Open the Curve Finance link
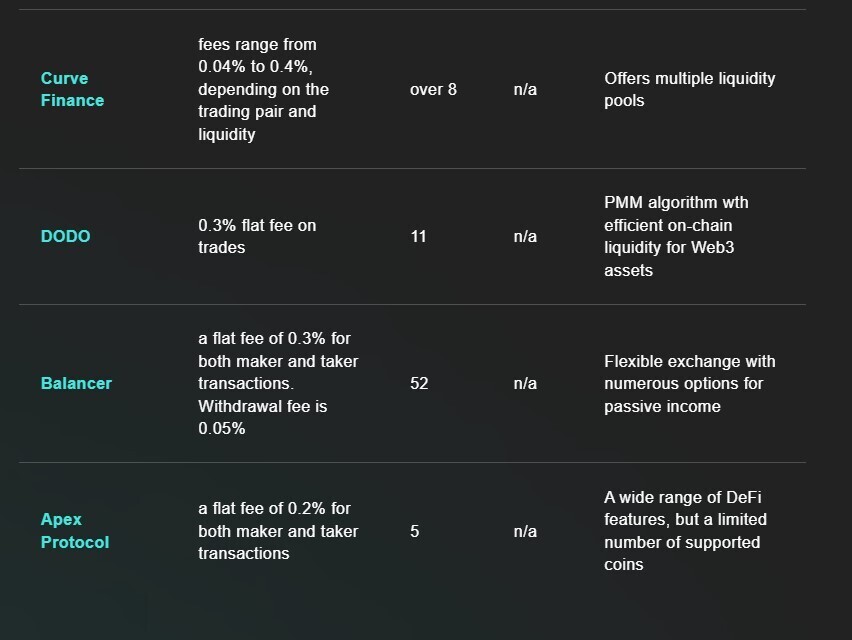 pyautogui.click(x=72, y=89)
